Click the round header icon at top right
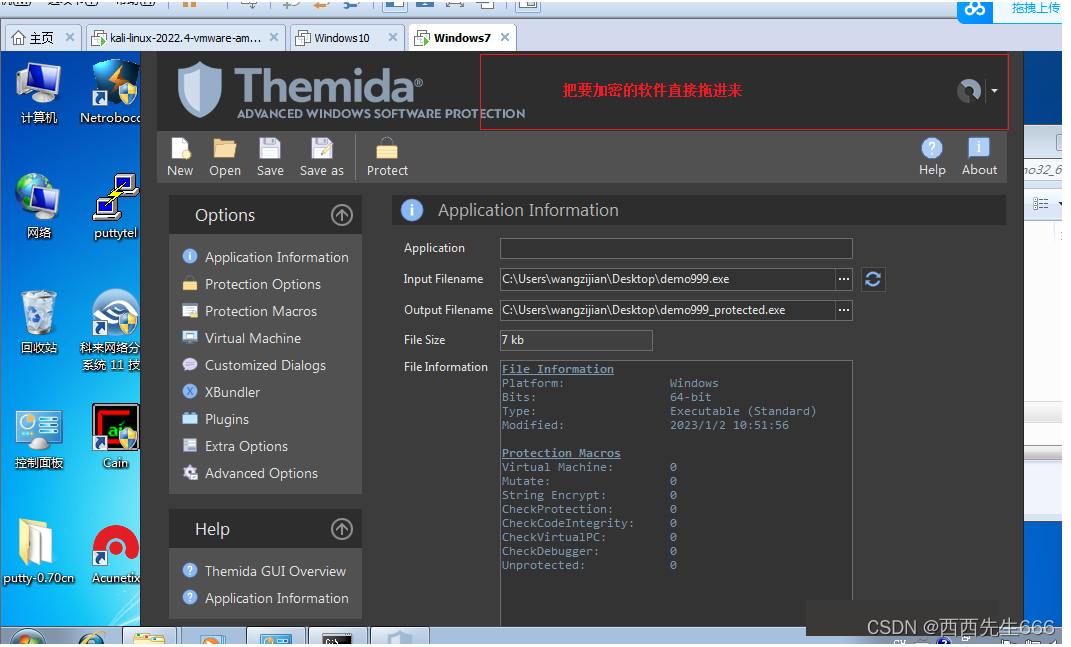The image size is (1071, 647). [969, 91]
